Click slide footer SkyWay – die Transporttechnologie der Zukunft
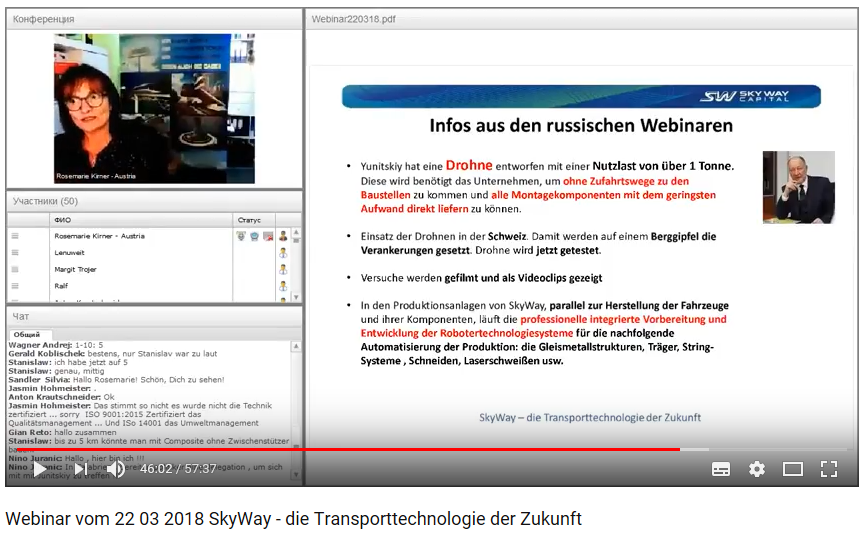 tap(590, 417)
